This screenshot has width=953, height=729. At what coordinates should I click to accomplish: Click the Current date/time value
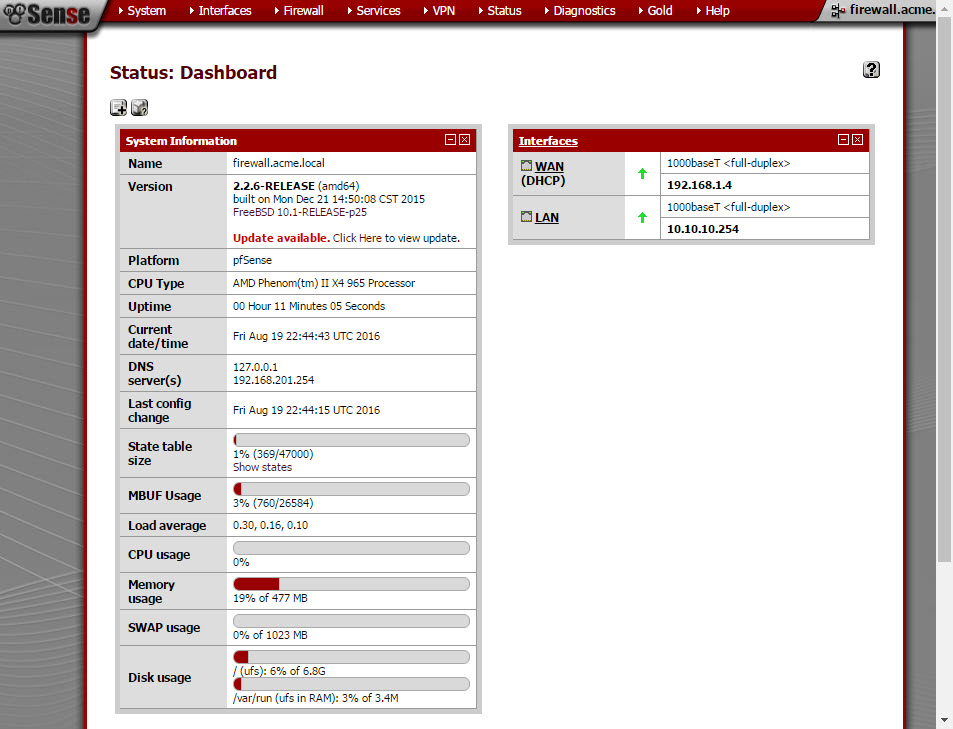click(306, 336)
